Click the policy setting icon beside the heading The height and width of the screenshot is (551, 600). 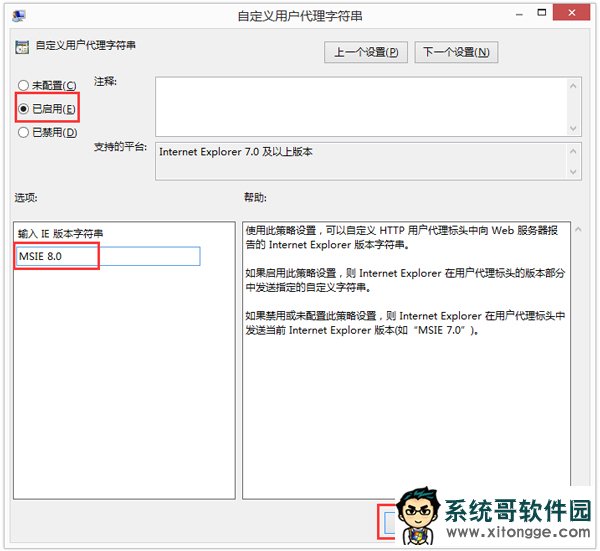[22, 46]
